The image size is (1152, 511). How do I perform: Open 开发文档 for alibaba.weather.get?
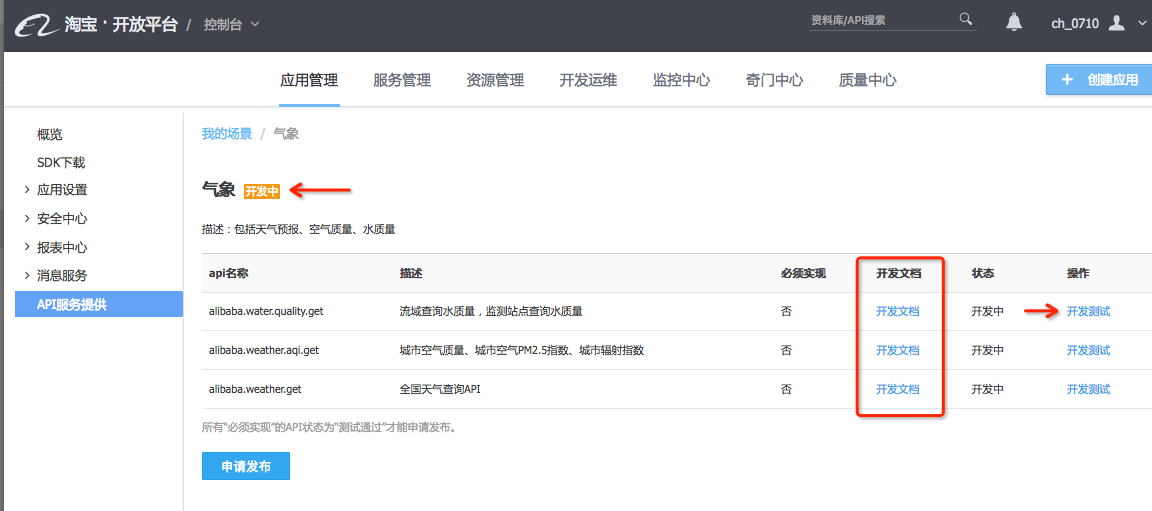pos(898,389)
